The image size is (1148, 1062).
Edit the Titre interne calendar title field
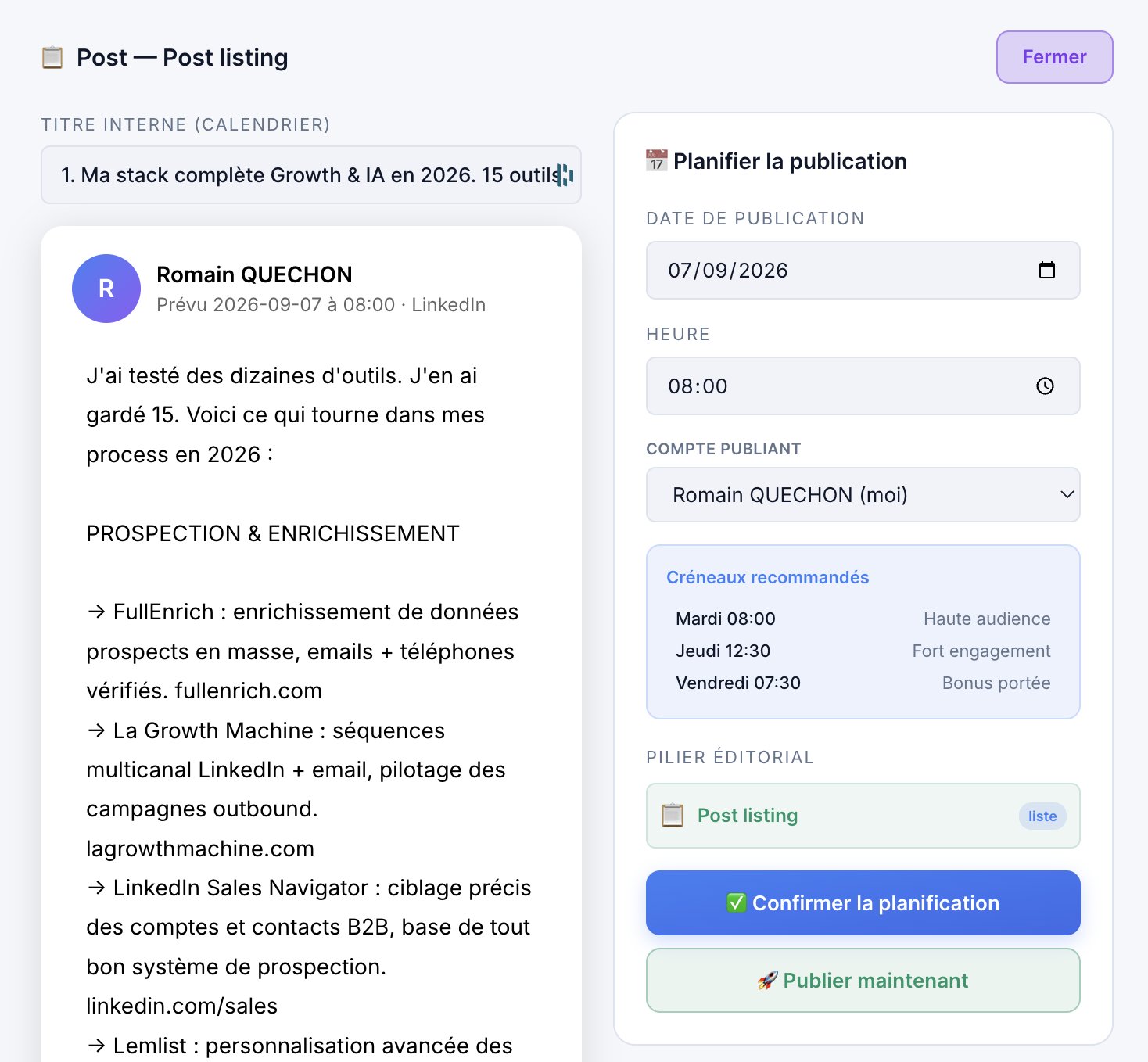pyautogui.click(x=311, y=175)
